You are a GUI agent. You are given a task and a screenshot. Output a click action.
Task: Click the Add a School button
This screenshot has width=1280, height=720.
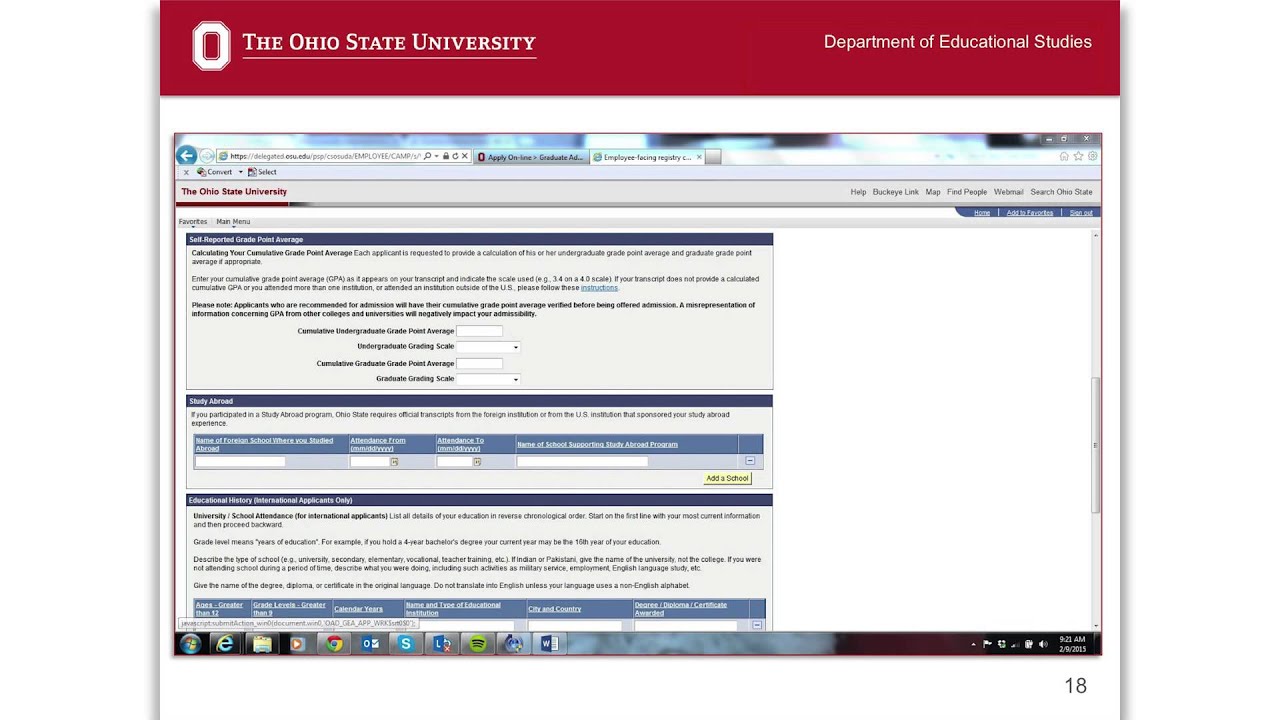click(727, 478)
